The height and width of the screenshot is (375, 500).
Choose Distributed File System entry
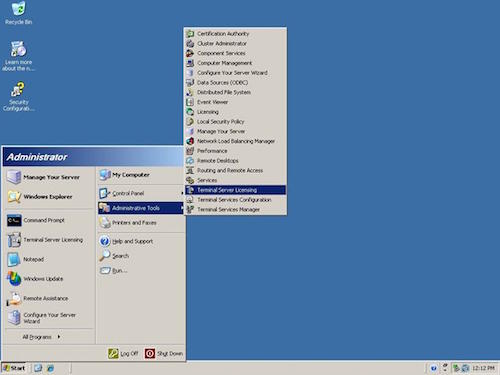pos(235,92)
